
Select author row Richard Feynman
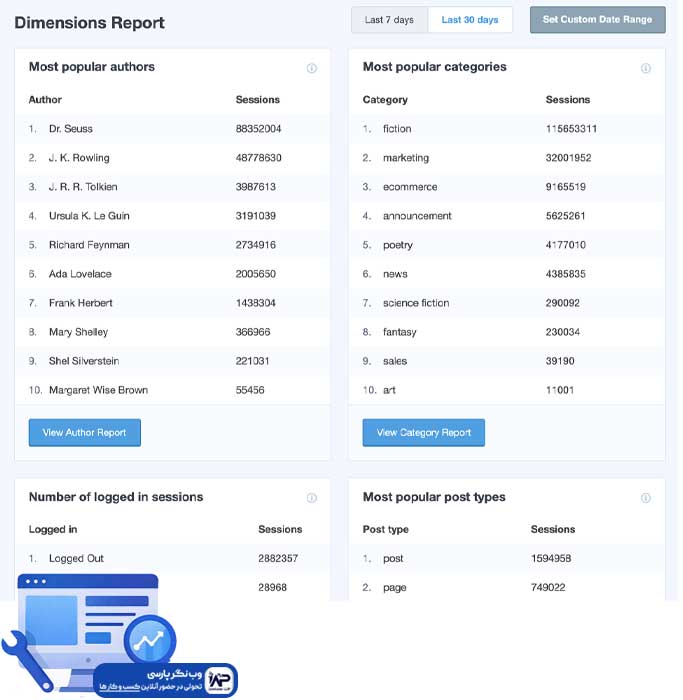pos(172,245)
